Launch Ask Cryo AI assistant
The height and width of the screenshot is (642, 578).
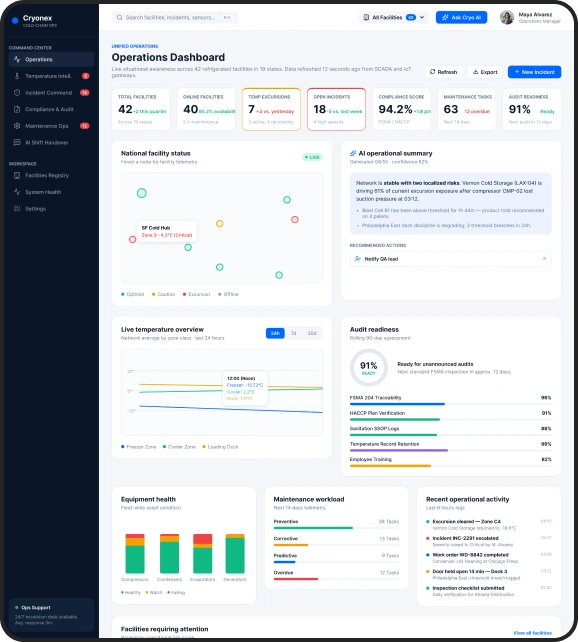coord(461,18)
